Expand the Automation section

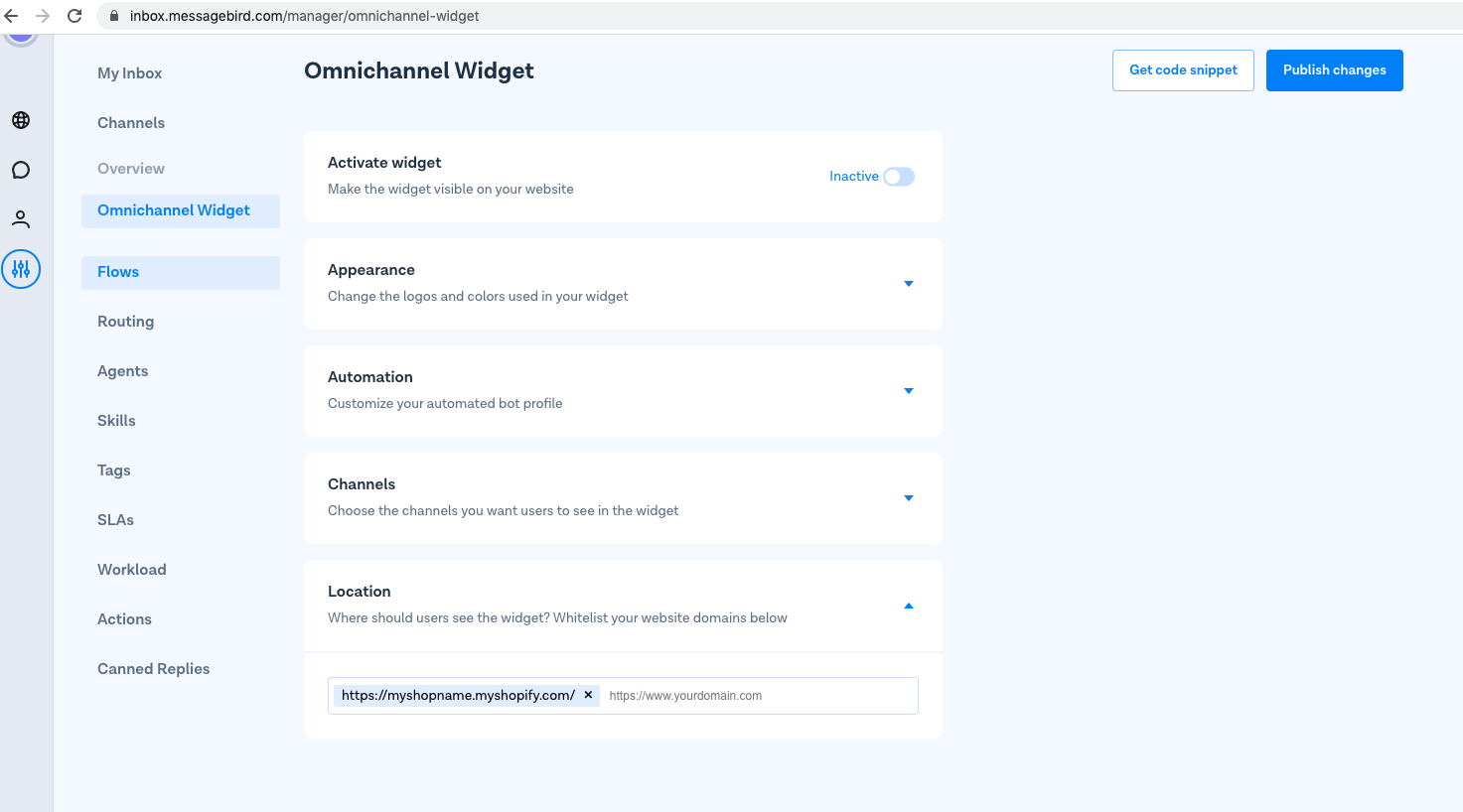[908, 391]
